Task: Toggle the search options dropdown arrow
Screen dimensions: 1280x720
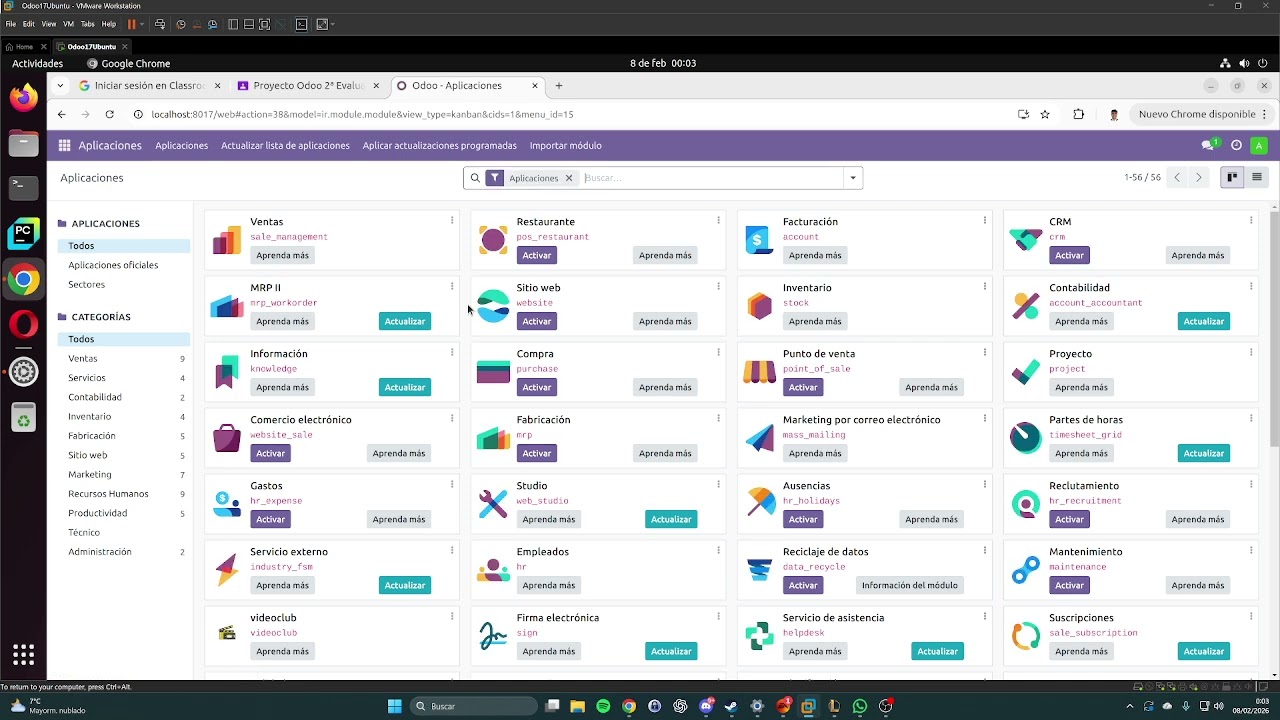Action: pyautogui.click(x=853, y=178)
